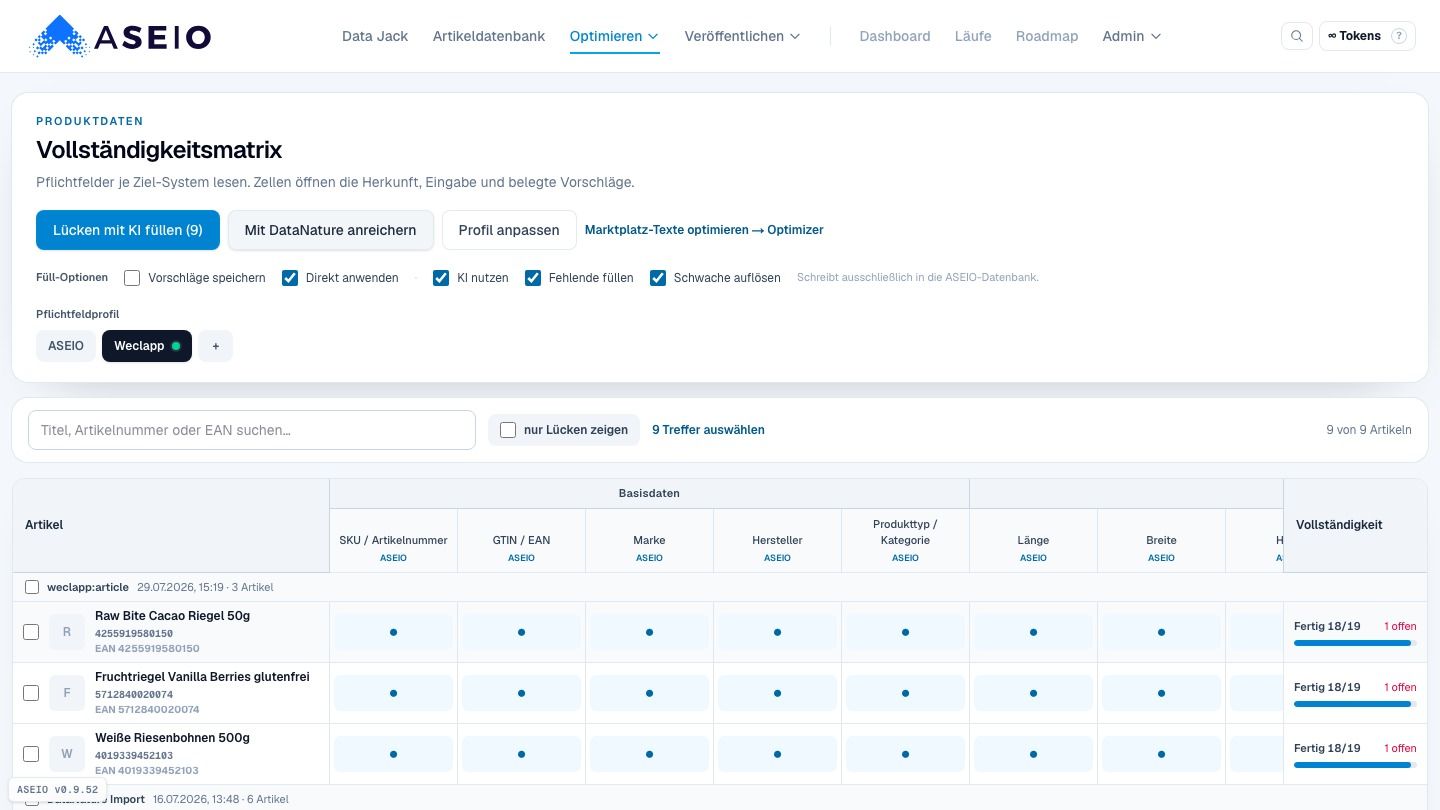
Task: Open Artikeldatenbank in navigation
Action: (489, 36)
